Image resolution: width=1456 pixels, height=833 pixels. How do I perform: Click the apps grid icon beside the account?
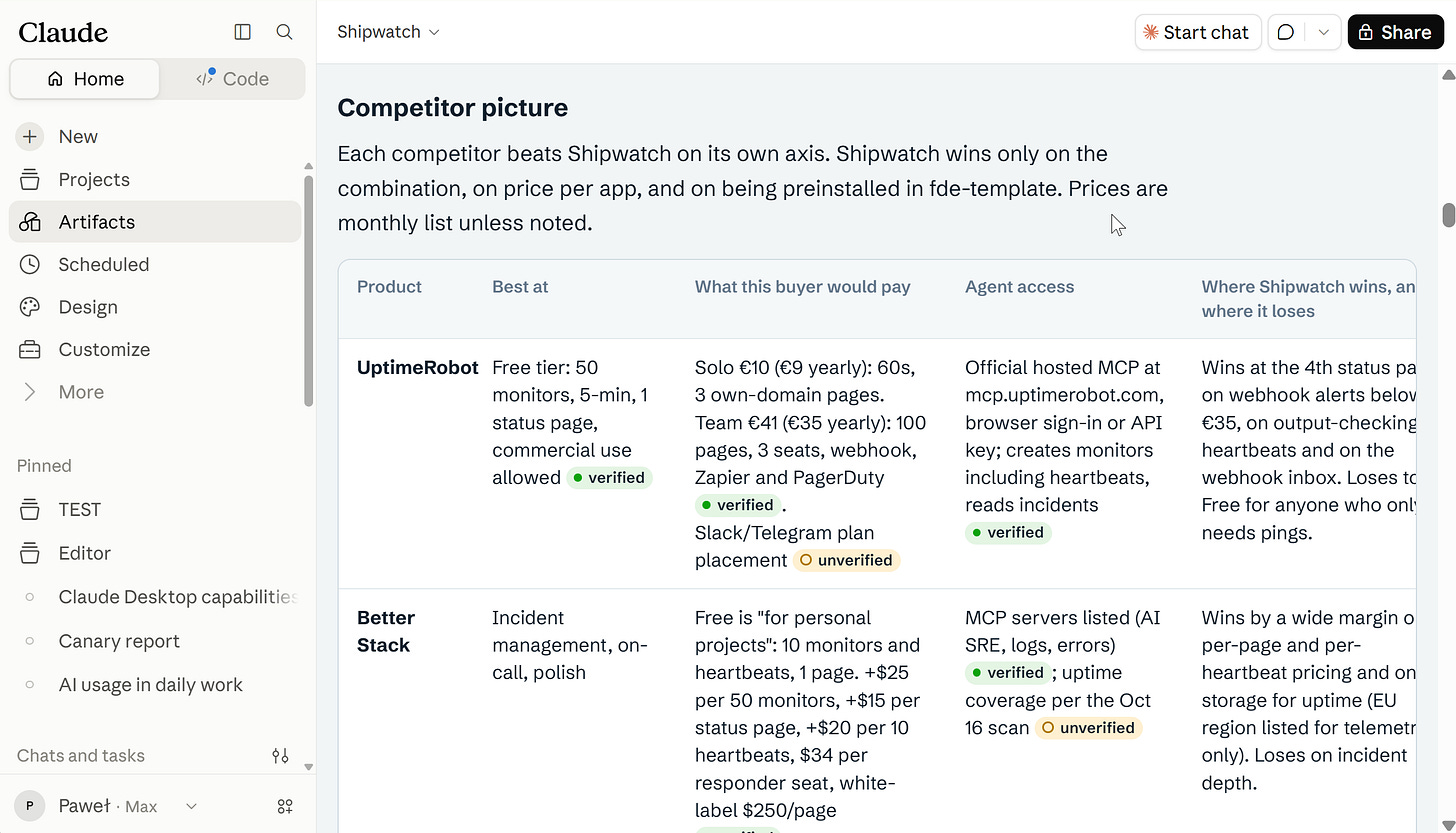285,806
